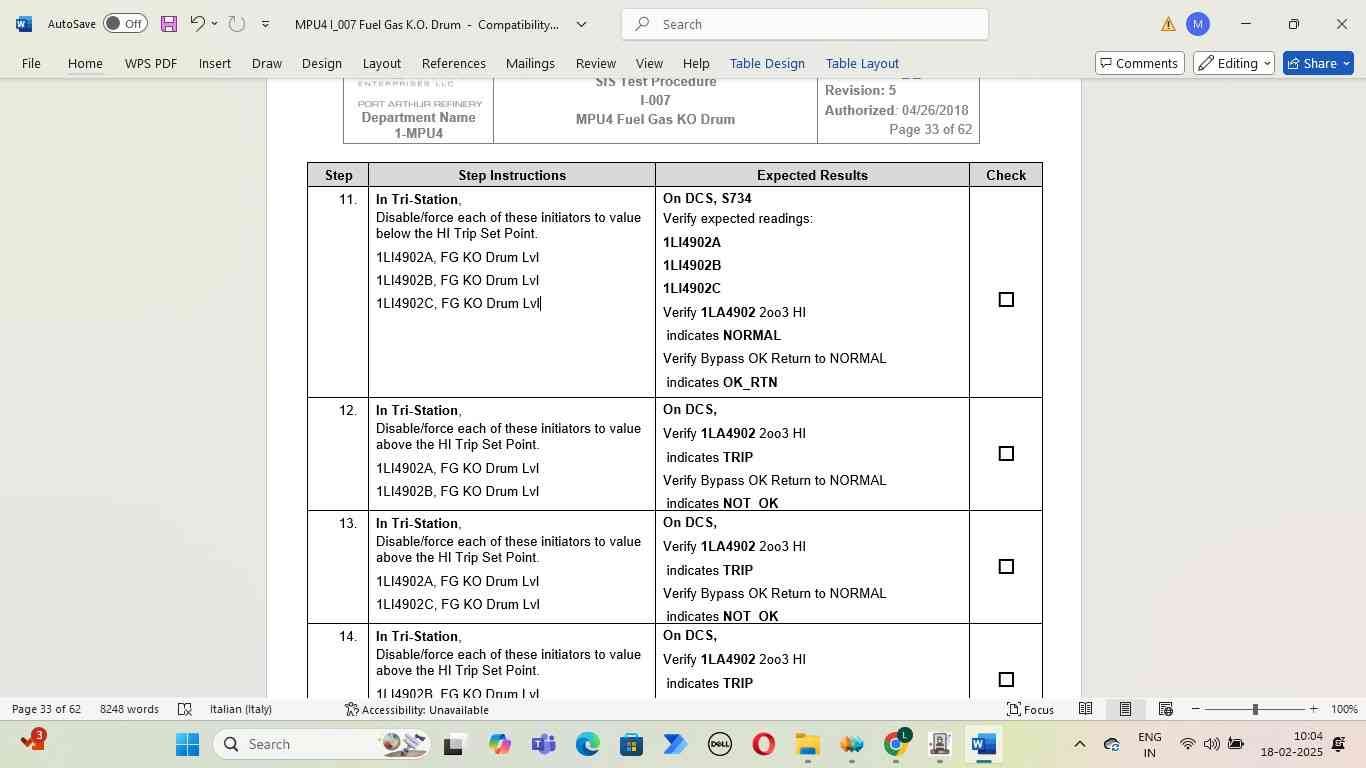The width and height of the screenshot is (1366, 768).
Task: Click the Page 33 of 62 status indicator
Action: (x=46, y=709)
